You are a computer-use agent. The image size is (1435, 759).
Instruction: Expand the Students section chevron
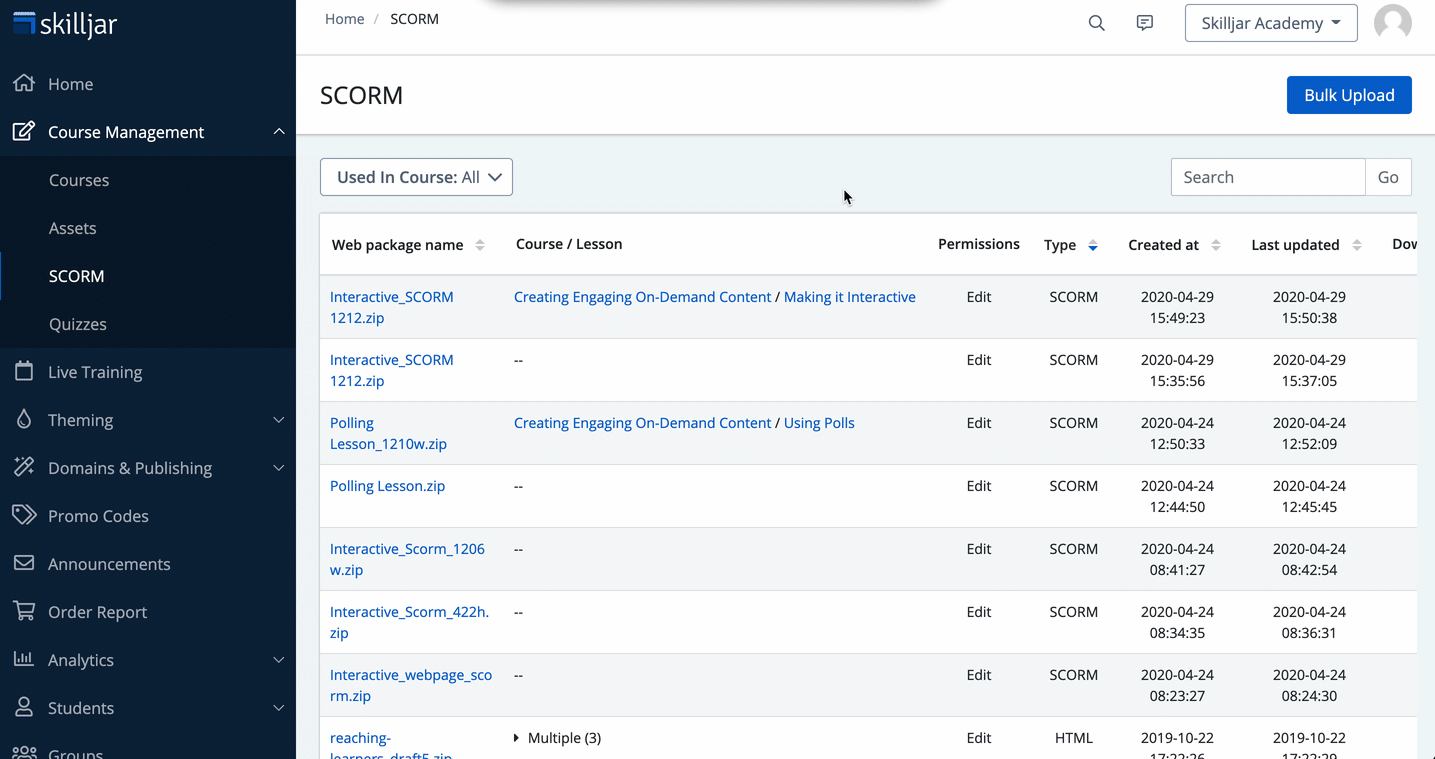click(x=279, y=707)
